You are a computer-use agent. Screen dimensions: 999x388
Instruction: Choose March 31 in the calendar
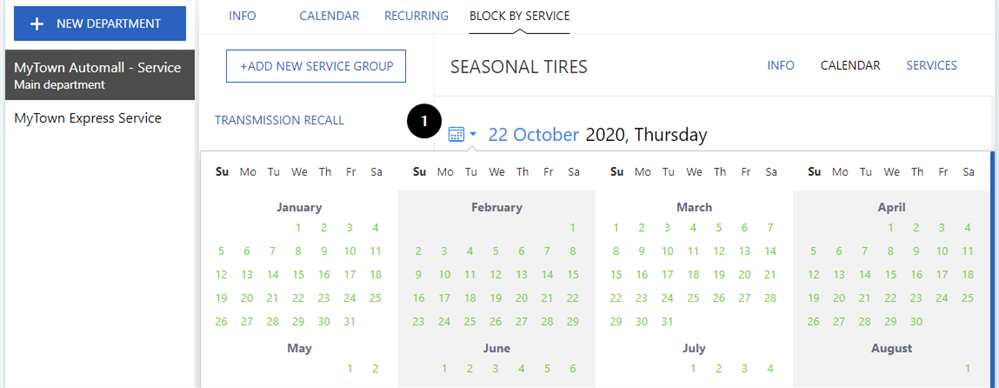(x=666, y=322)
